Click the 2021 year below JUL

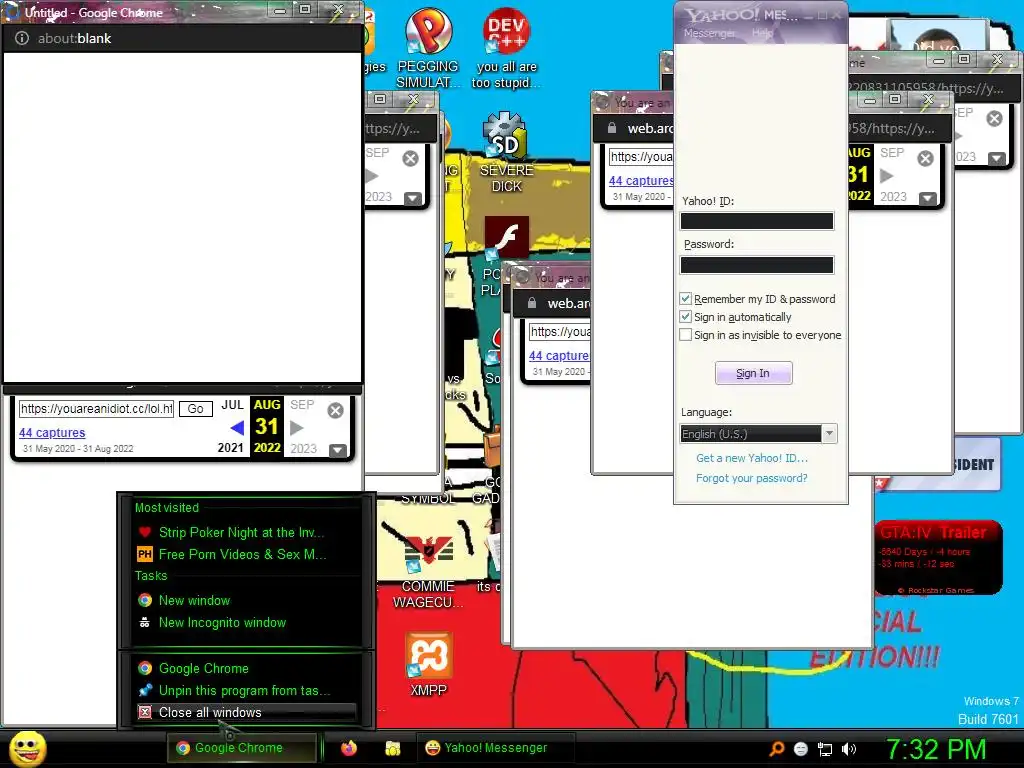230,448
